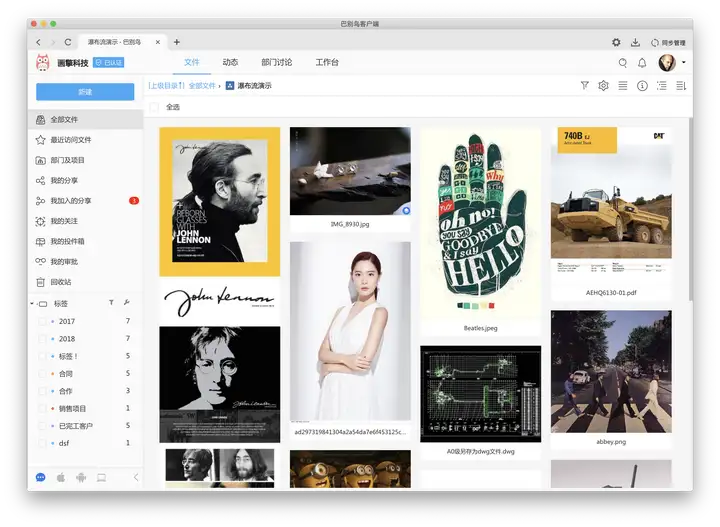Expand the user avatar dropdown arrow

[x=684, y=62]
